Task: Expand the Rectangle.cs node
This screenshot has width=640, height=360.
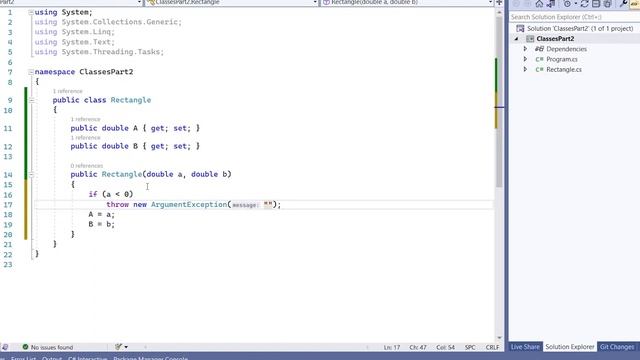Action: [x=525, y=69]
